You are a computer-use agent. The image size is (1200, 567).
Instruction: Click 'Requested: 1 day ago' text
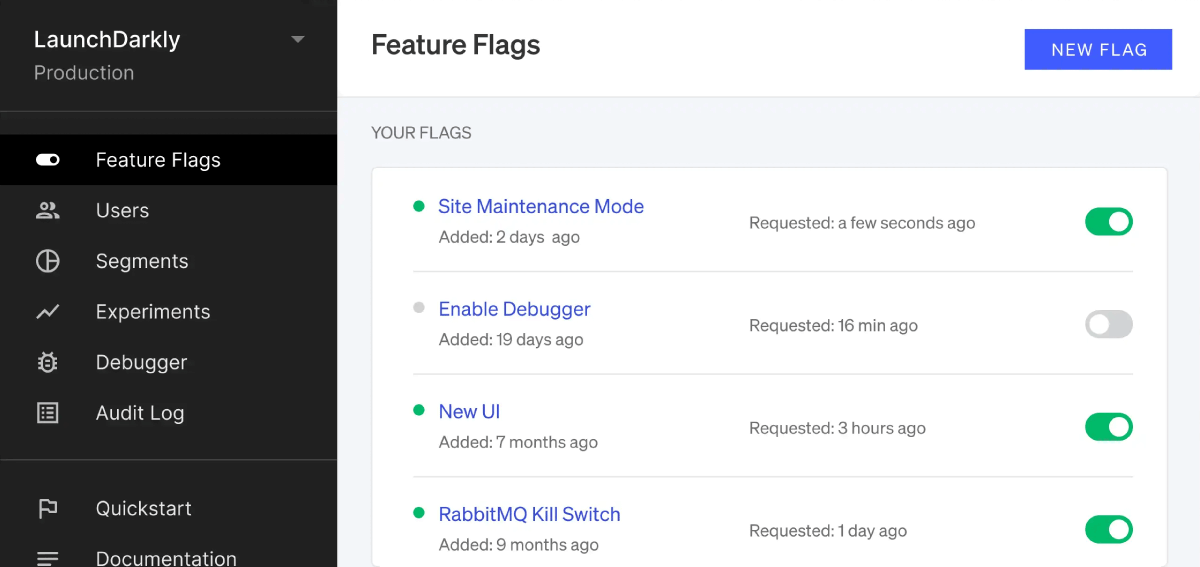pyautogui.click(x=828, y=531)
